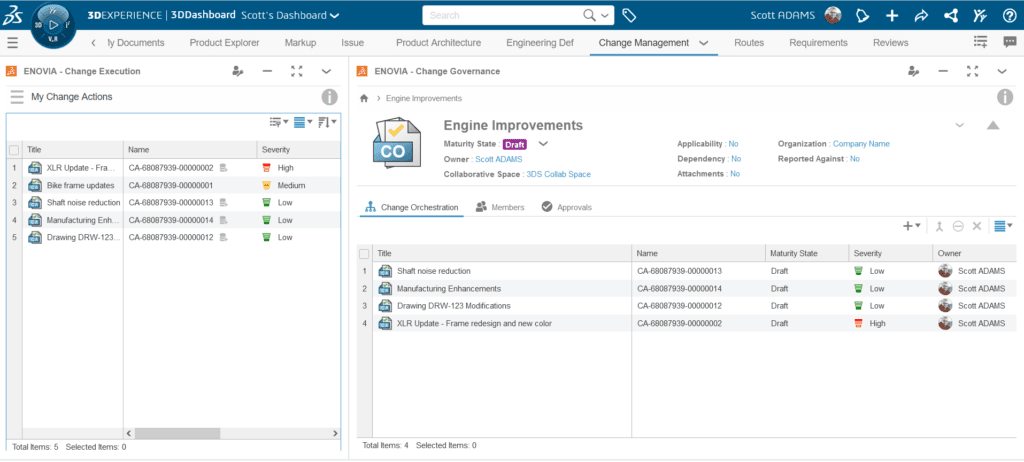The height and width of the screenshot is (462, 1024).
Task: Click the remove minus-circle toolbar icon
Action: (958, 226)
